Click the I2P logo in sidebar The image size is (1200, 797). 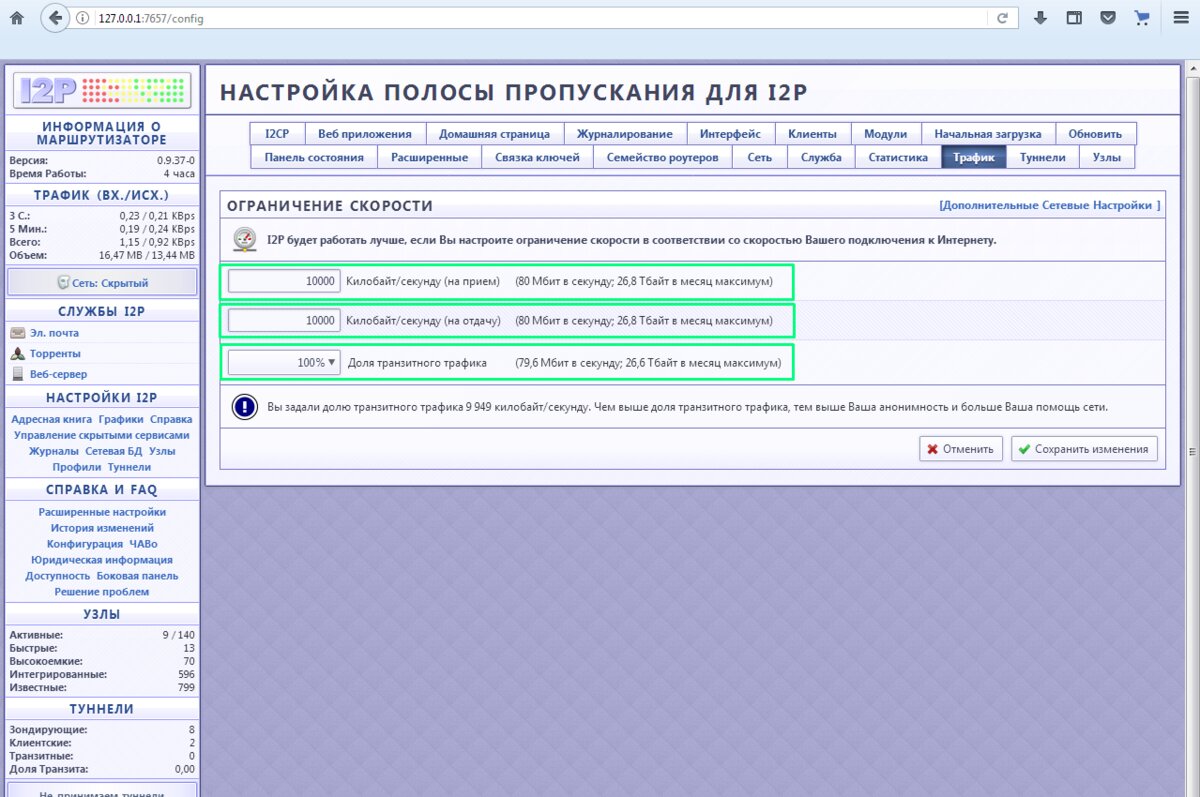pyautogui.click(x=101, y=91)
